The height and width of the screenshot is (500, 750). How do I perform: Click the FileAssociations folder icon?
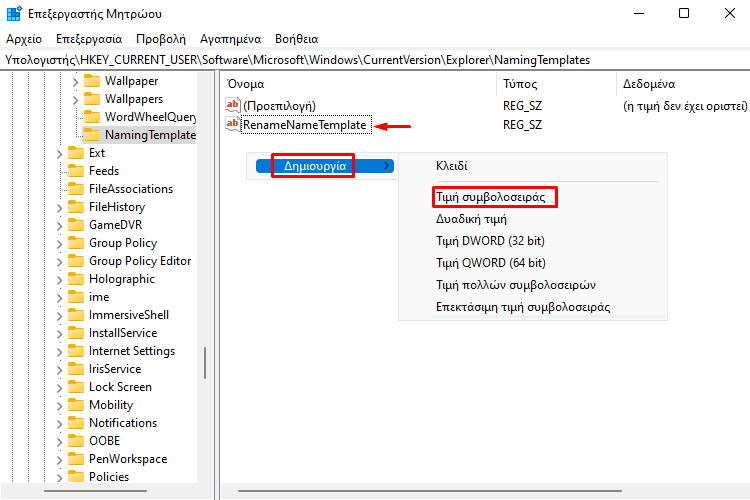(x=76, y=189)
